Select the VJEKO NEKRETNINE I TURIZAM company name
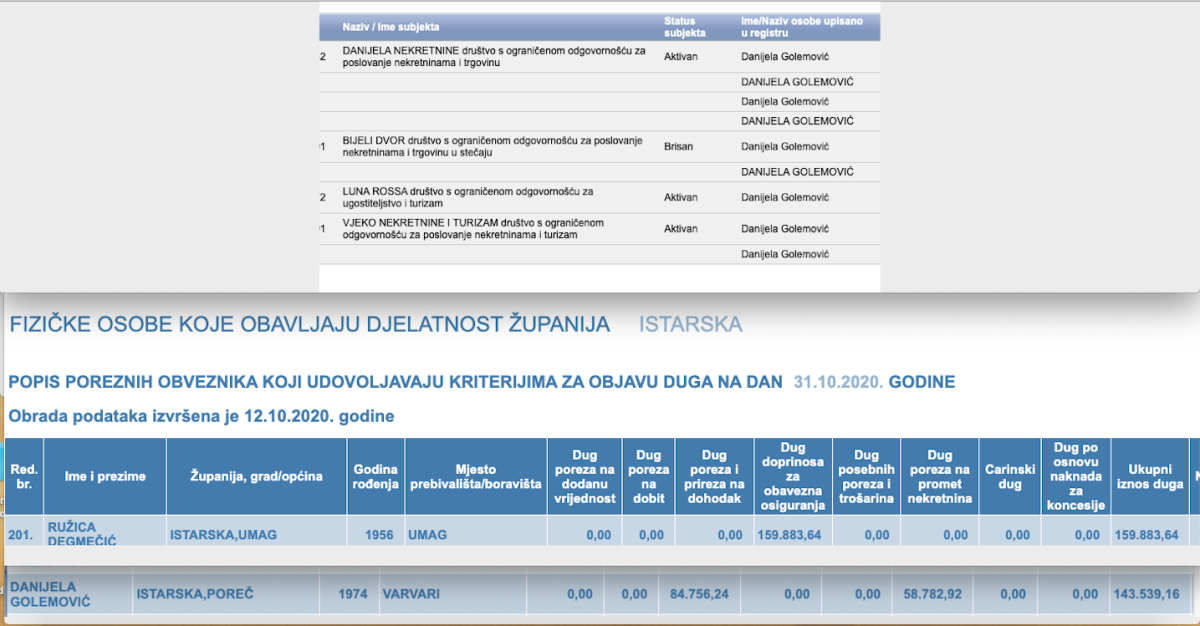This screenshot has height=626, width=1200. coord(473,228)
